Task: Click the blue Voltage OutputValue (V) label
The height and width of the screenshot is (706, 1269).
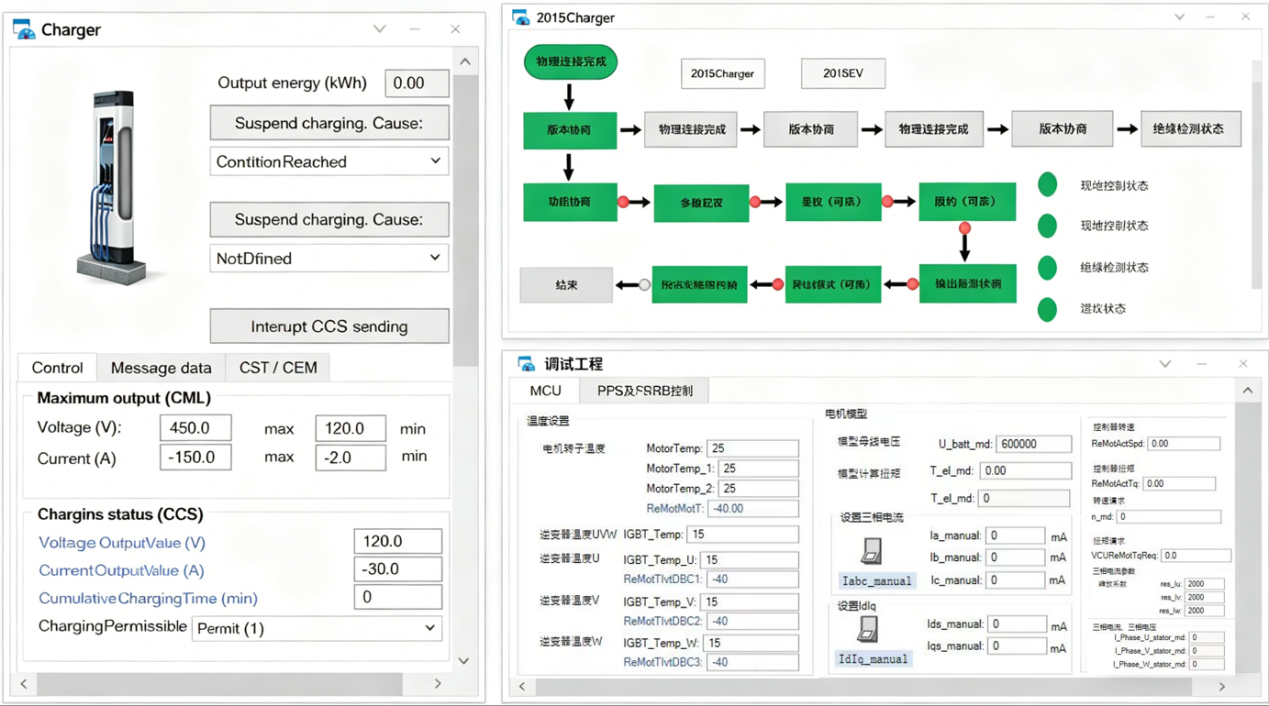Action: pyautogui.click(x=122, y=543)
